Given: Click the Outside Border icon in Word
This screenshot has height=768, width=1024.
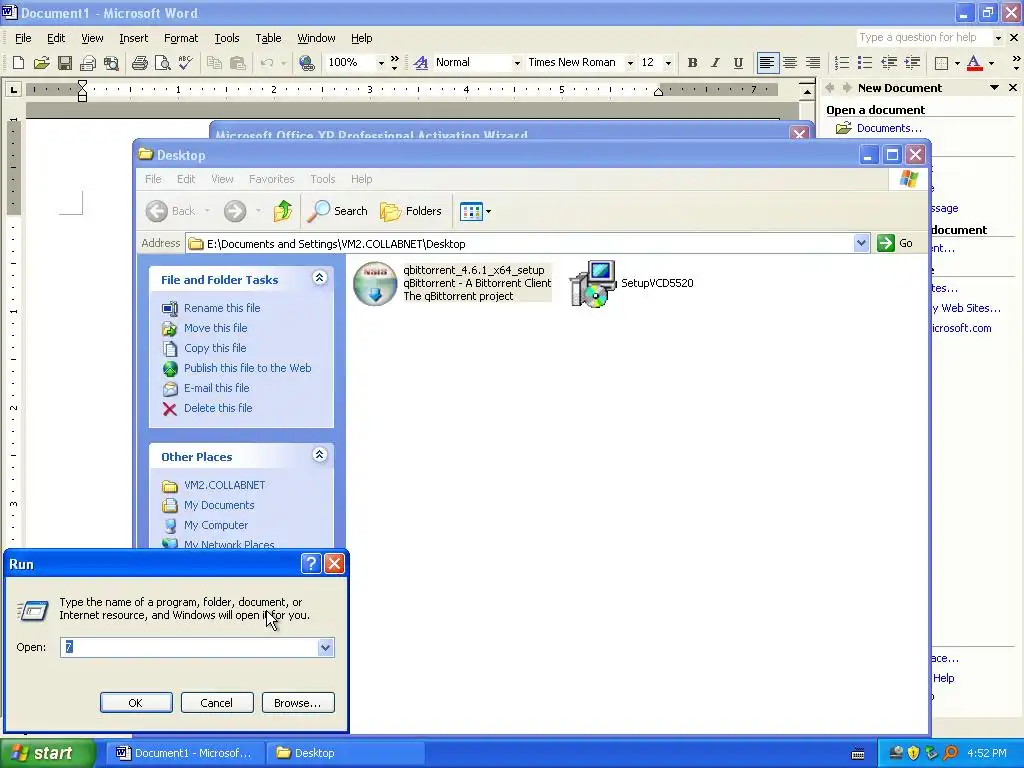Looking at the screenshot, I should coord(941,63).
